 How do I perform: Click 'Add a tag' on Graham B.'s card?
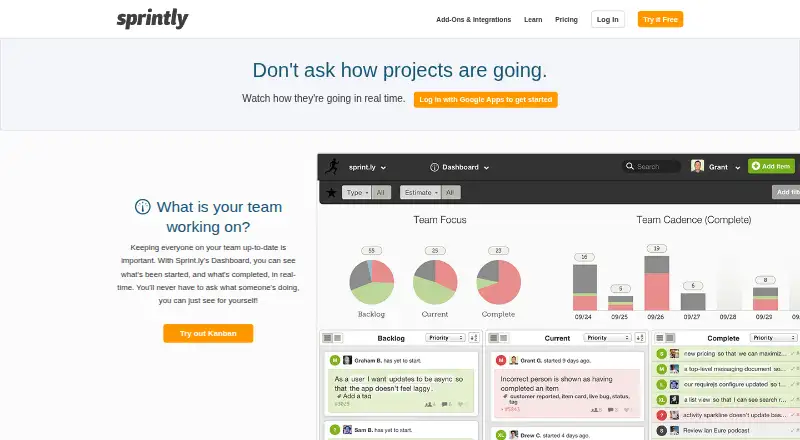tap(357, 396)
